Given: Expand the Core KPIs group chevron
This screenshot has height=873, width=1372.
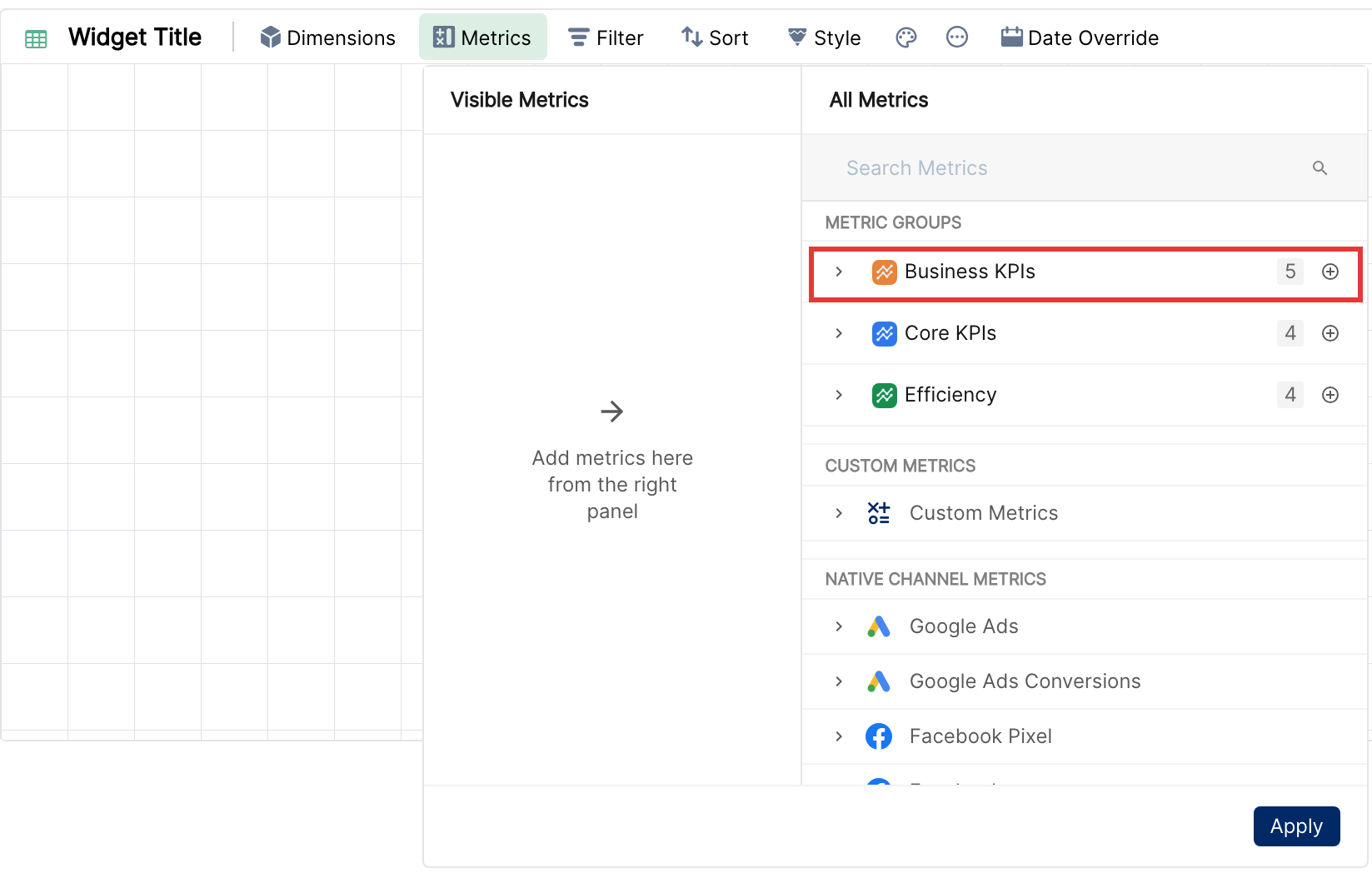Looking at the screenshot, I should click(x=839, y=333).
